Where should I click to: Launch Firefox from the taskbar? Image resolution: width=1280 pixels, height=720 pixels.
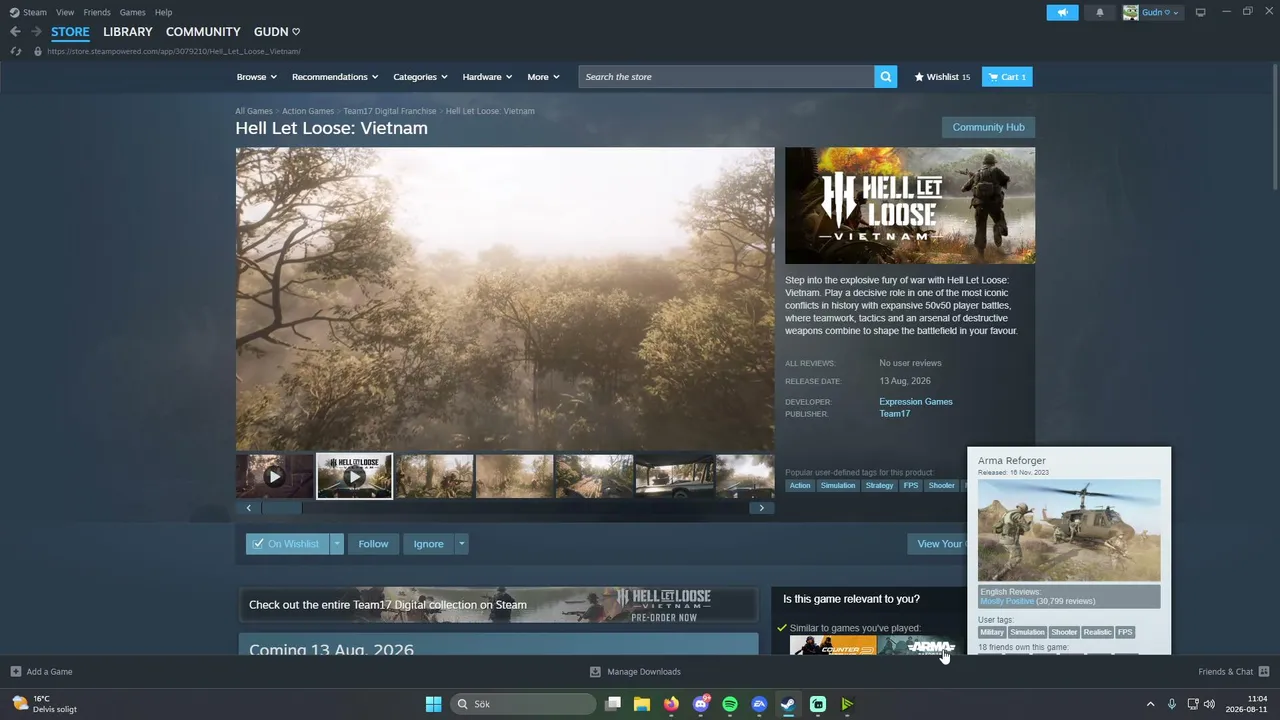[671, 704]
